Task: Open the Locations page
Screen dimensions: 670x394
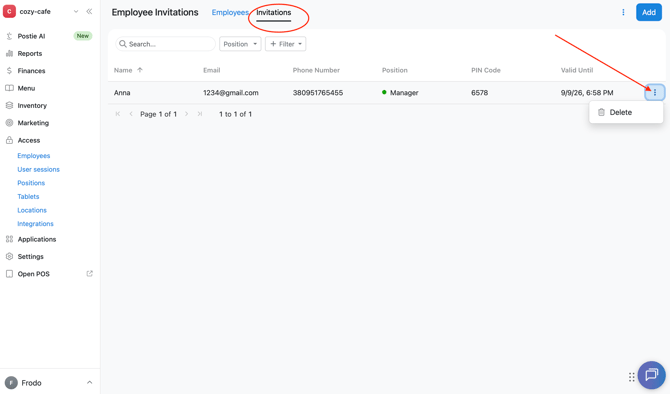Action: coord(32,210)
